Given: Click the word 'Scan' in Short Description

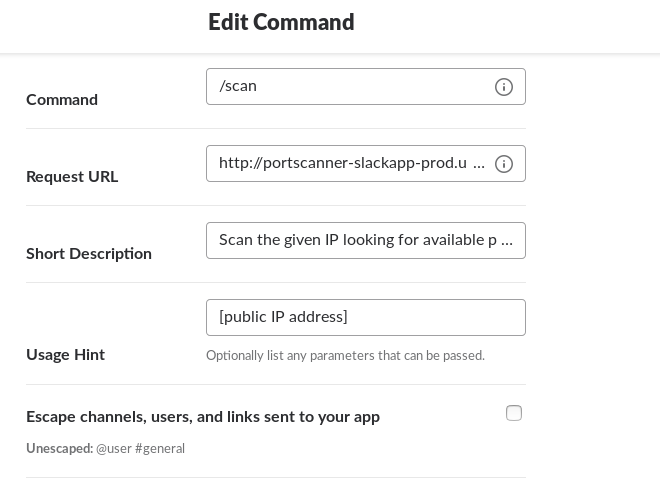Looking at the screenshot, I should click(x=236, y=240).
